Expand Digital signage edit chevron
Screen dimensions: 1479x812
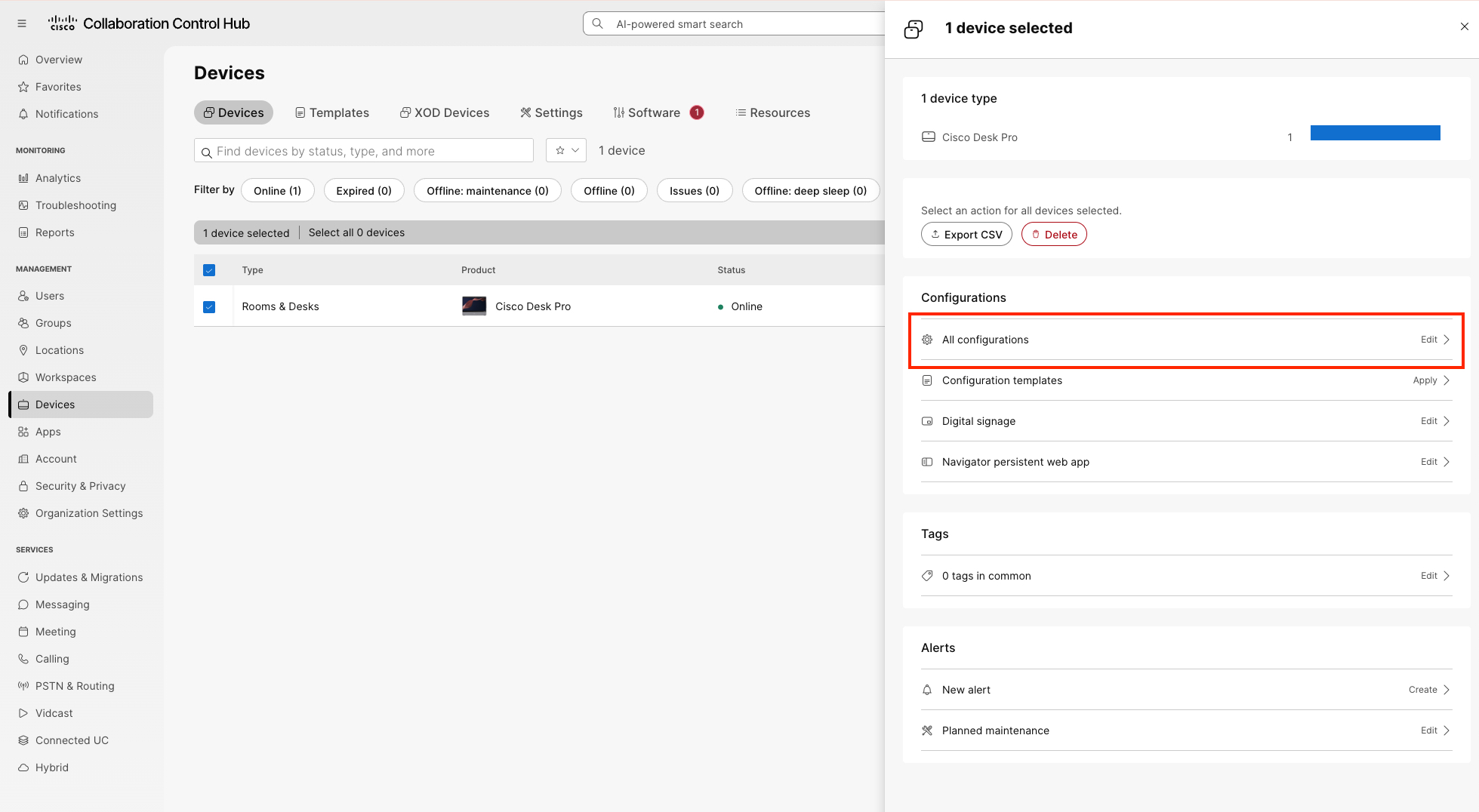point(1447,421)
